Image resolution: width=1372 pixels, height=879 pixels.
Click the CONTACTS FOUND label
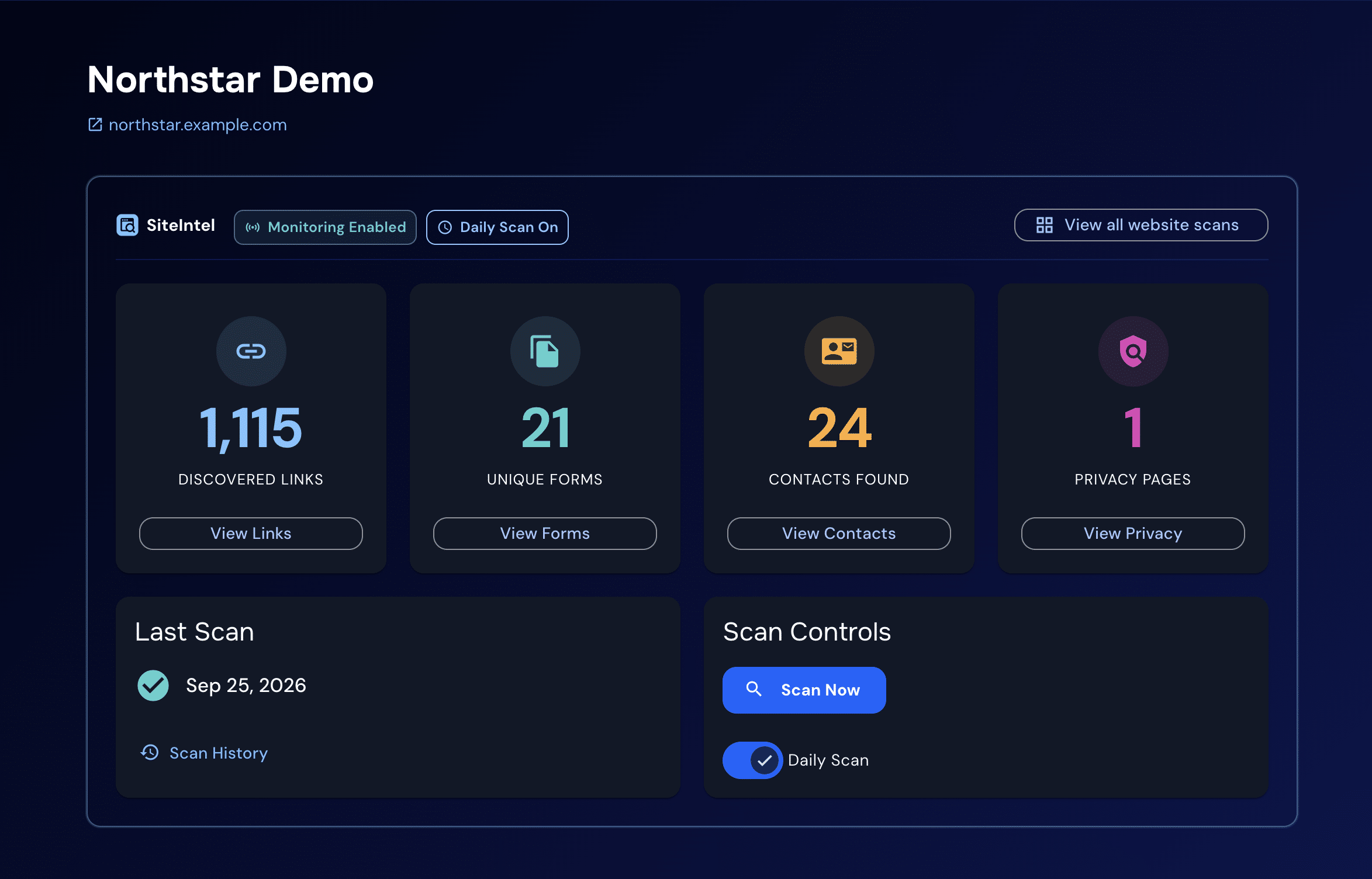click(839, 479)
